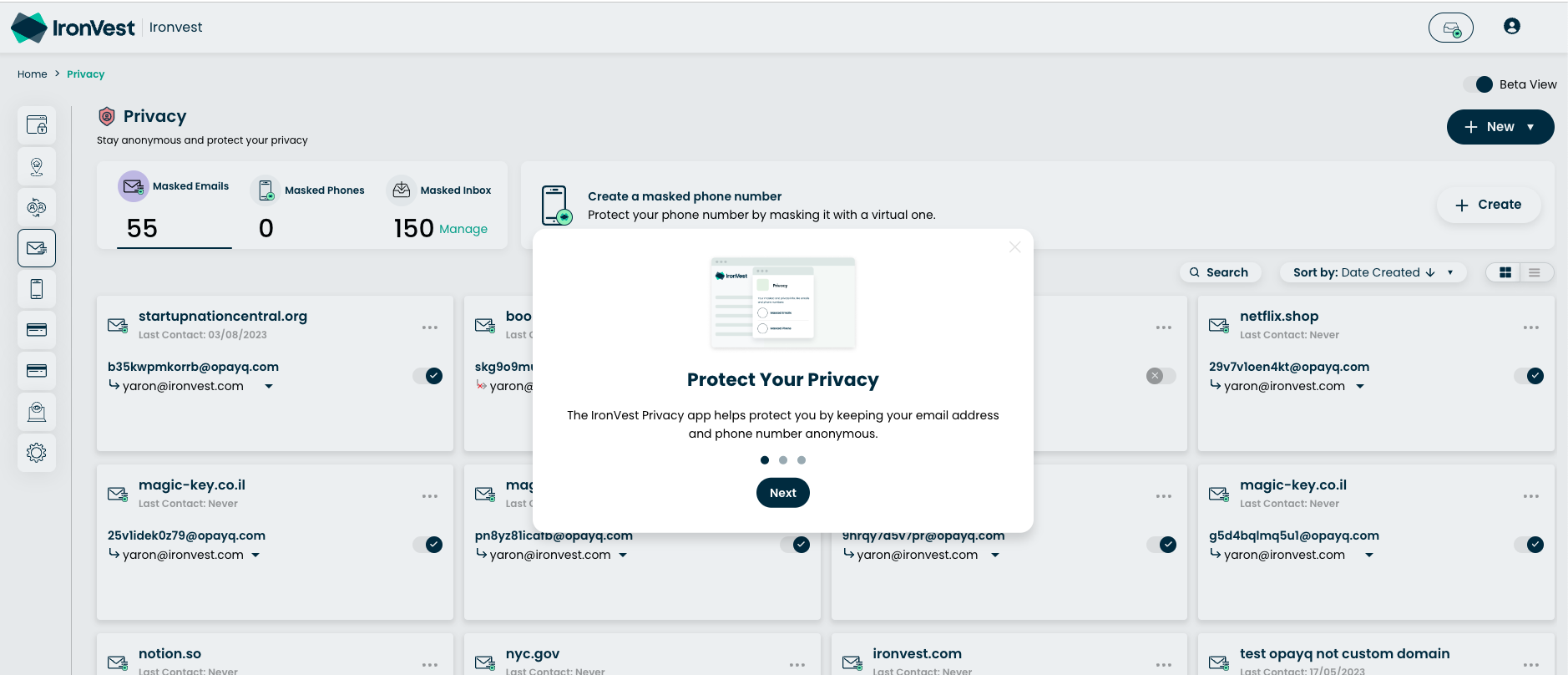Expand forwarding address dropdown under b35kwpmkorrb@opayq.com
Viewport: 1568px width, 675px height.
pyautogui.click(x=269, y=387)
